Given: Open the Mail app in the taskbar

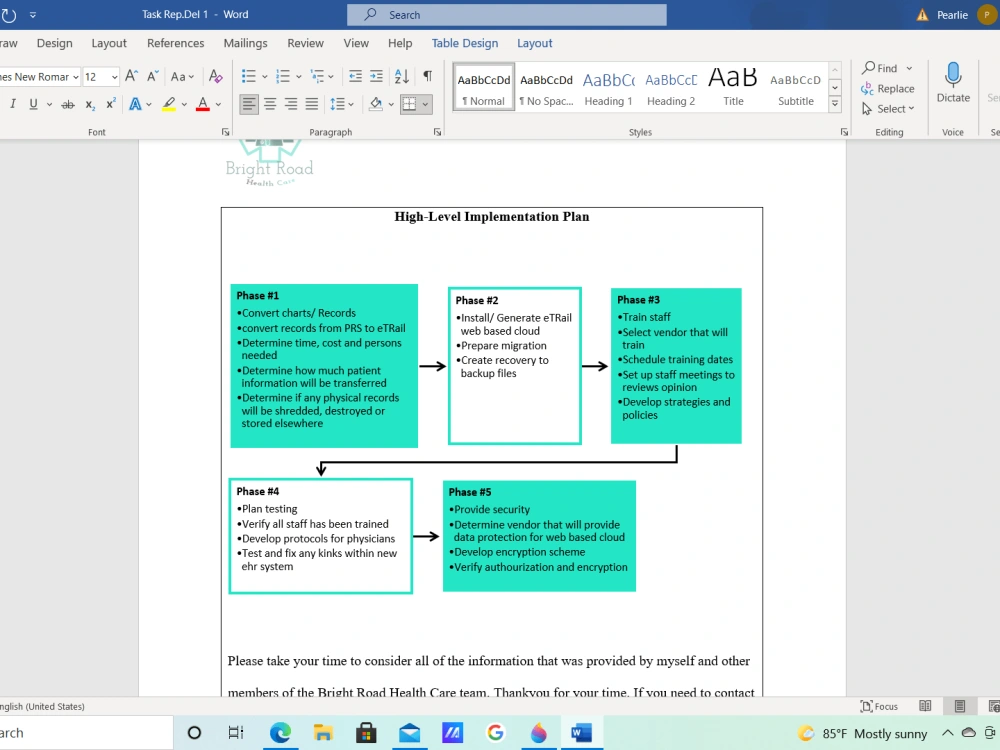Looking at the screenshot, I should pyautogui.click(x=409, y=733).
